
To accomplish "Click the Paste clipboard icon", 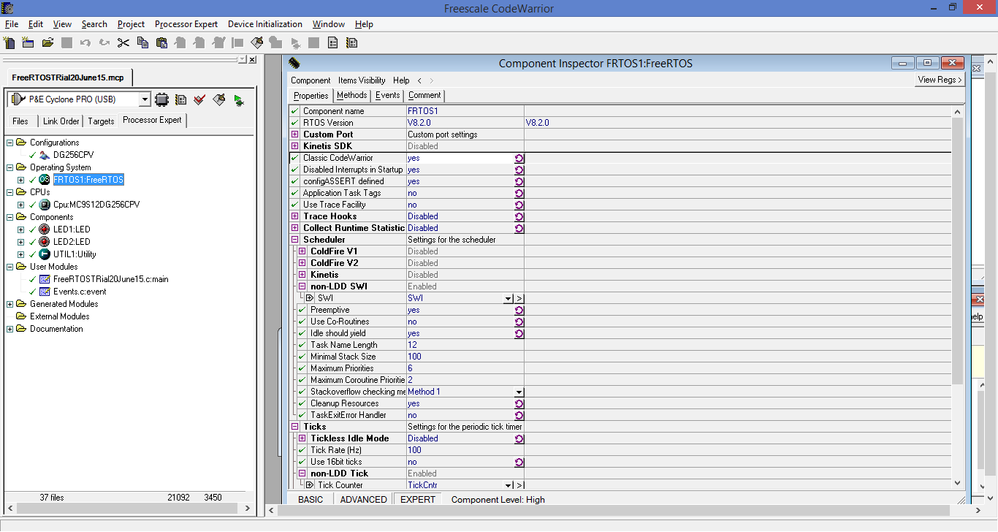I will (162, 43).
